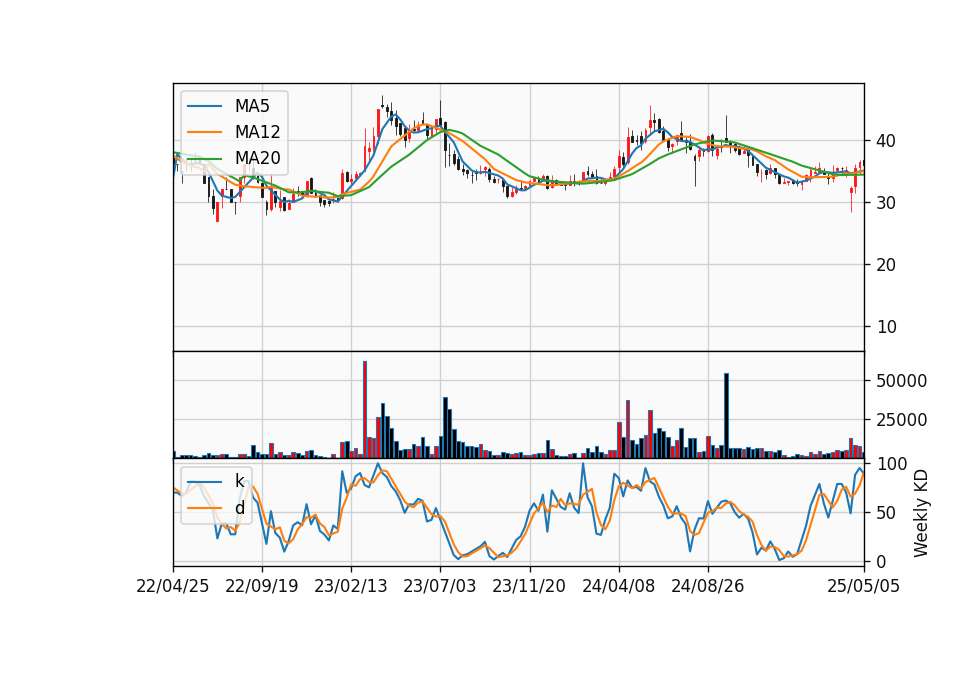960x690 pixels.
Task: Click the KD axis value 50
Action: pyautogui.click(x=886, y=512)
